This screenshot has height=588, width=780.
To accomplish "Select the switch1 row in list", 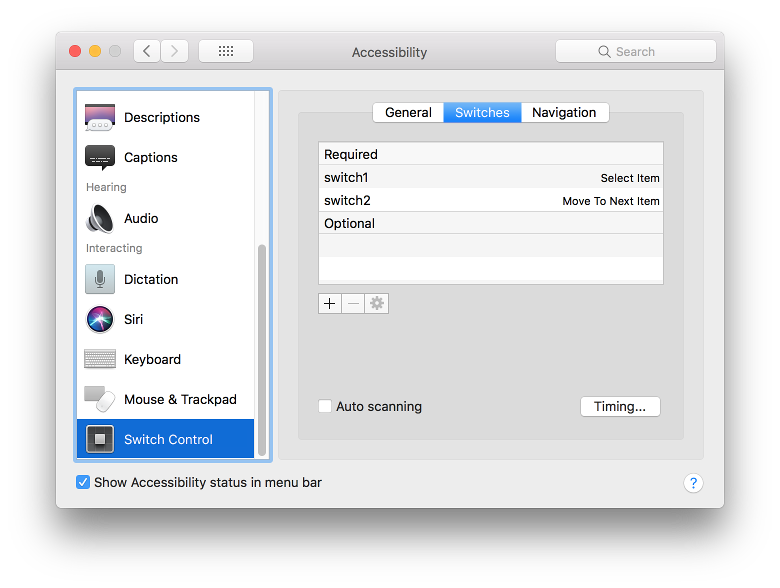I will coord(490,177).
